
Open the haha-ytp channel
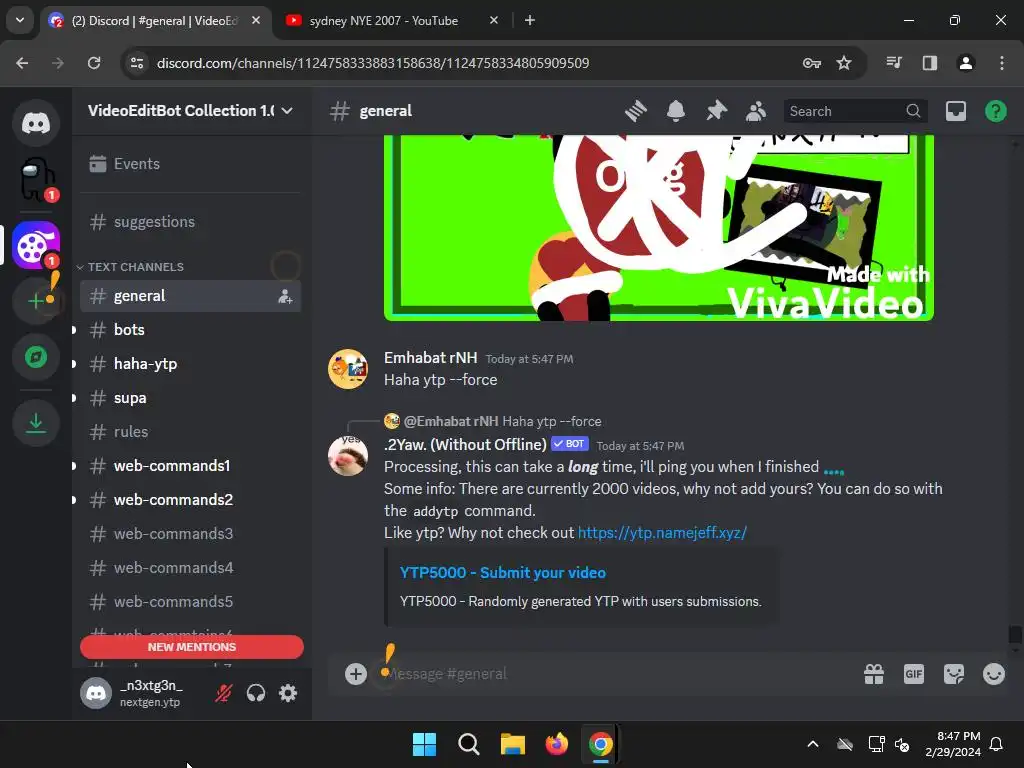click(x=190, y=364)
